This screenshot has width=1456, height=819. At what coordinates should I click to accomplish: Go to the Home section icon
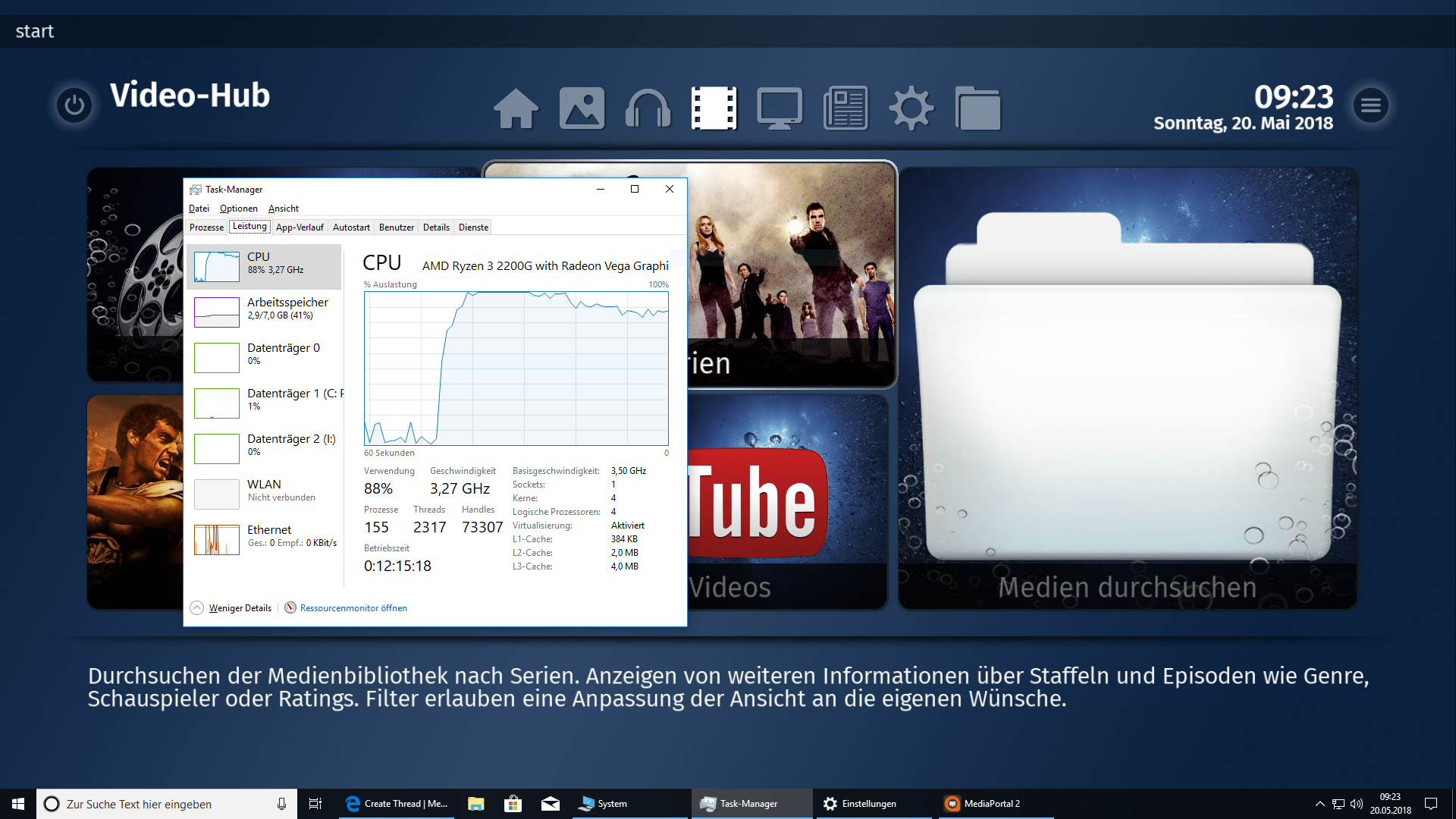516,108
